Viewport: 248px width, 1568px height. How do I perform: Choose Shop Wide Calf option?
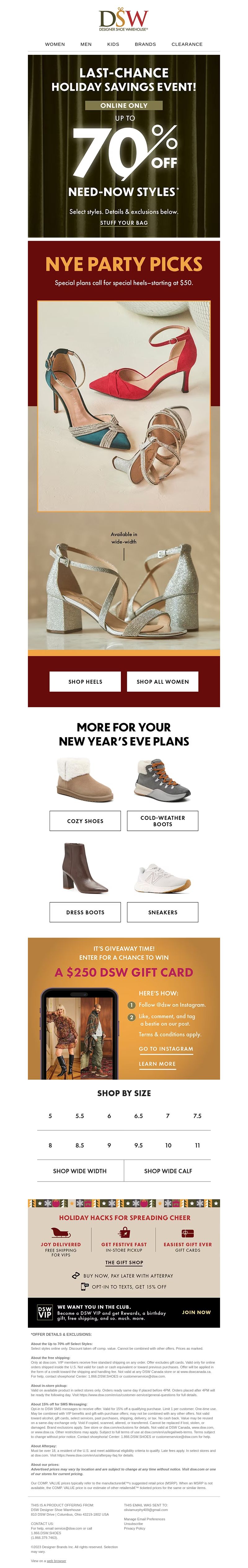pyautogui.click(x=168, y=1170)
